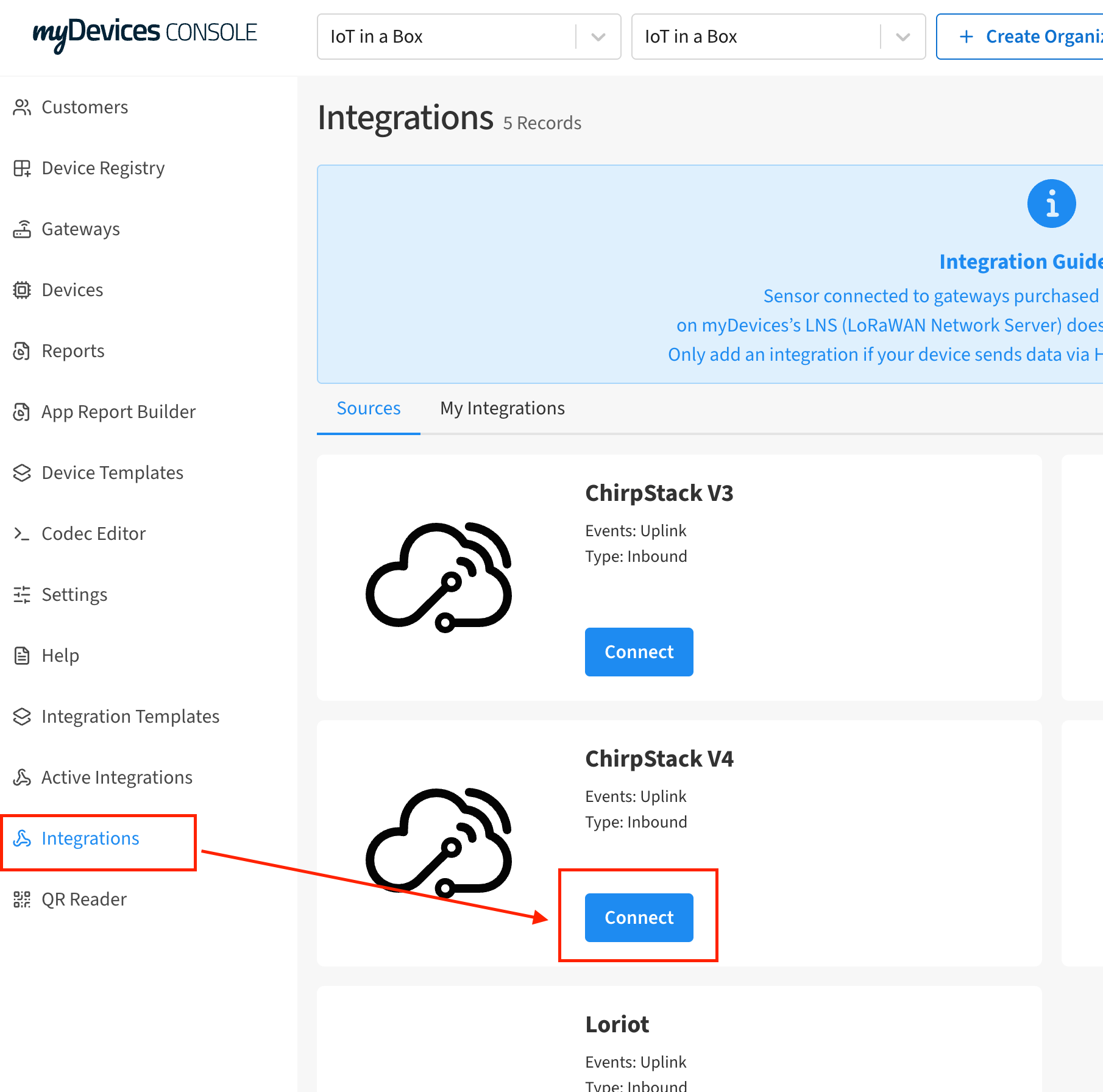1103x1092 pixels.
Task: Click the Integrations webhook icon
Action: (x=22, y=838)
